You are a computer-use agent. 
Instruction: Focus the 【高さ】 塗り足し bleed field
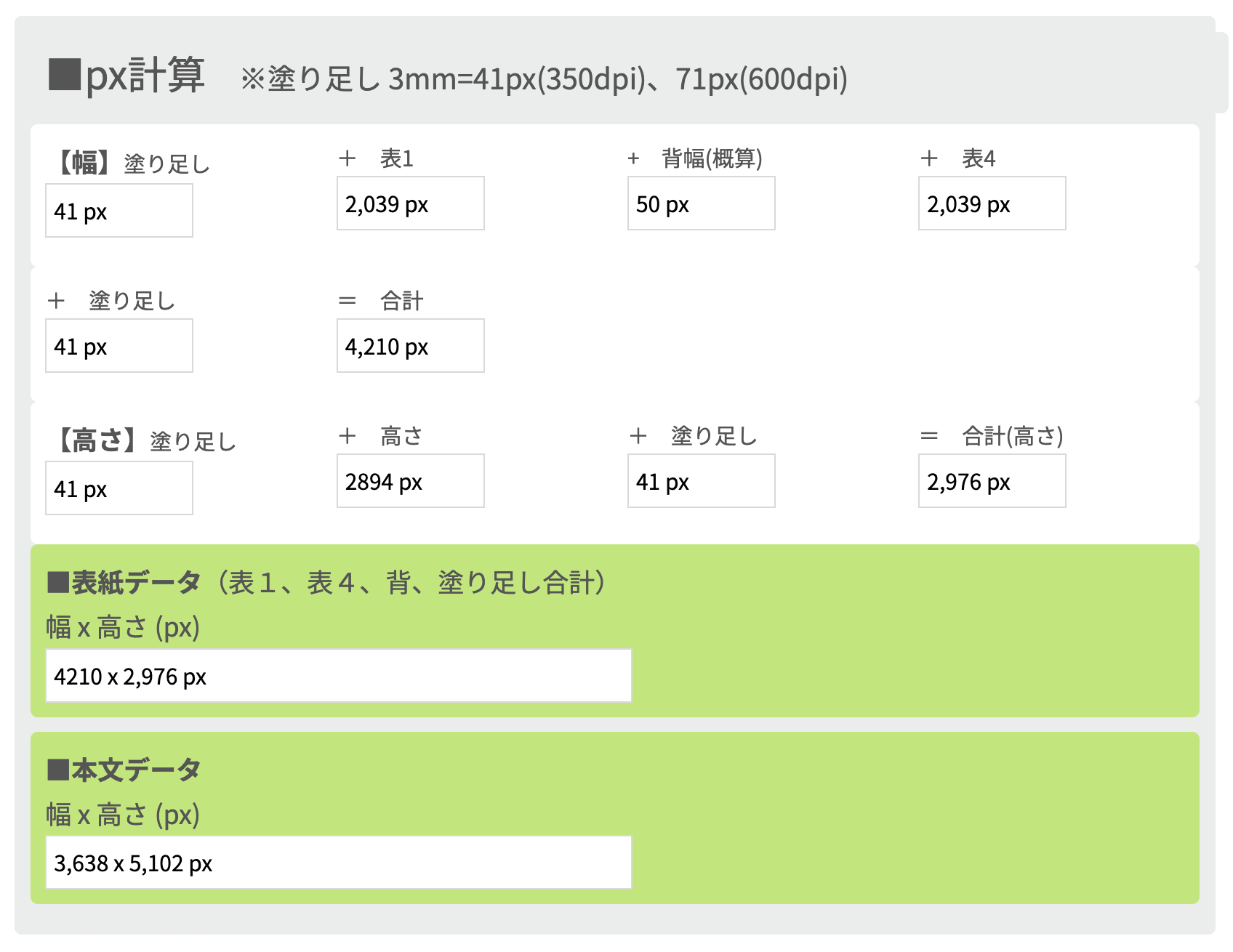(119, 488)
